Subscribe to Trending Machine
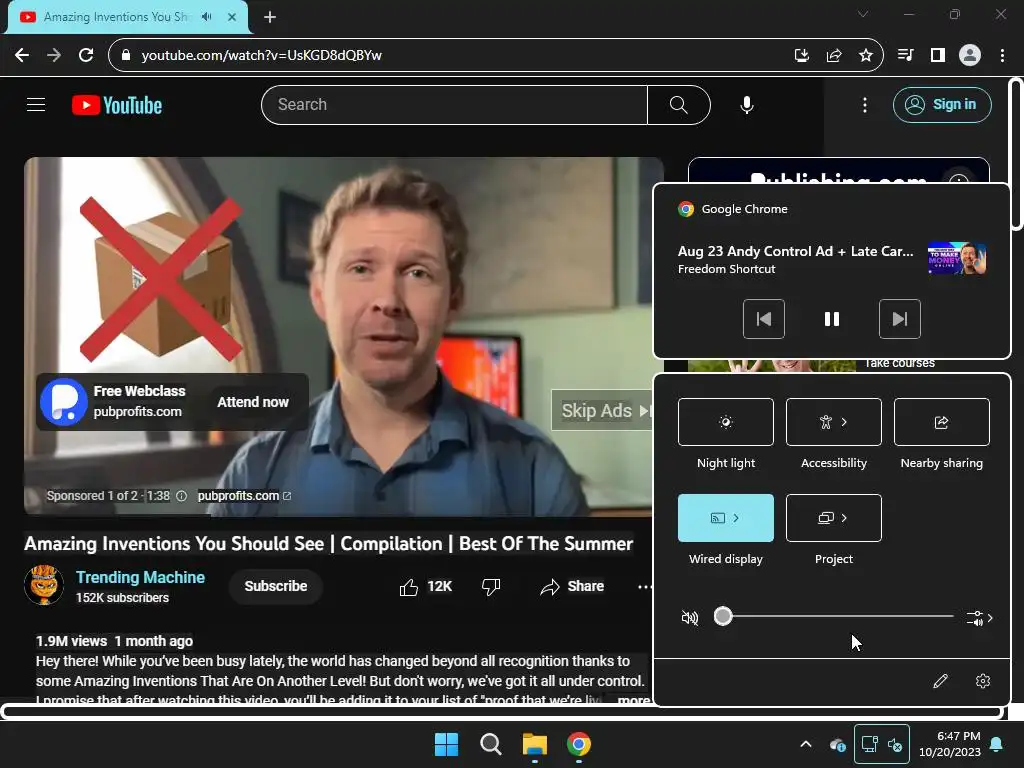Viewport: 1024px width, 768px height. [276, 586]
